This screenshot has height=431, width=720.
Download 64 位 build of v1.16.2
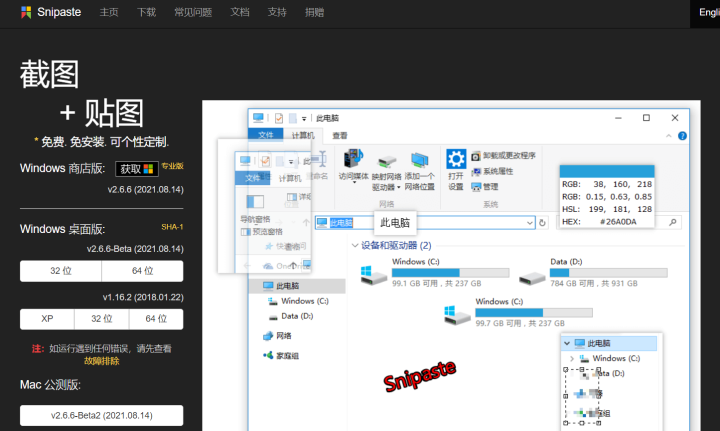[x=156, y=319]
